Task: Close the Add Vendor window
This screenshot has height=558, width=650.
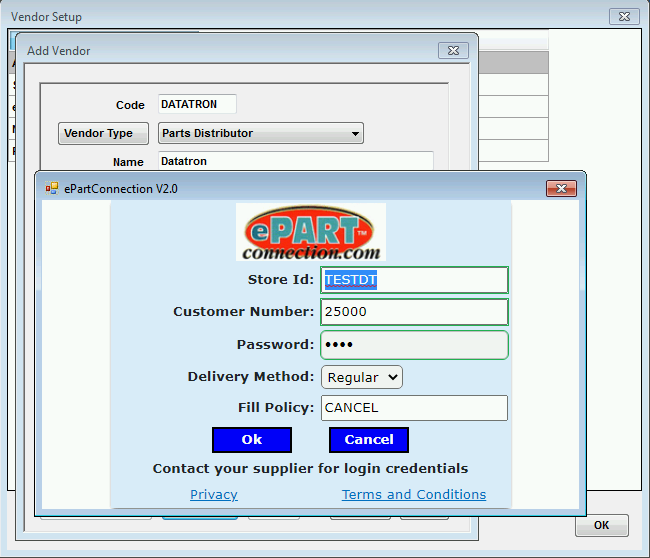Action: point(453,50)
